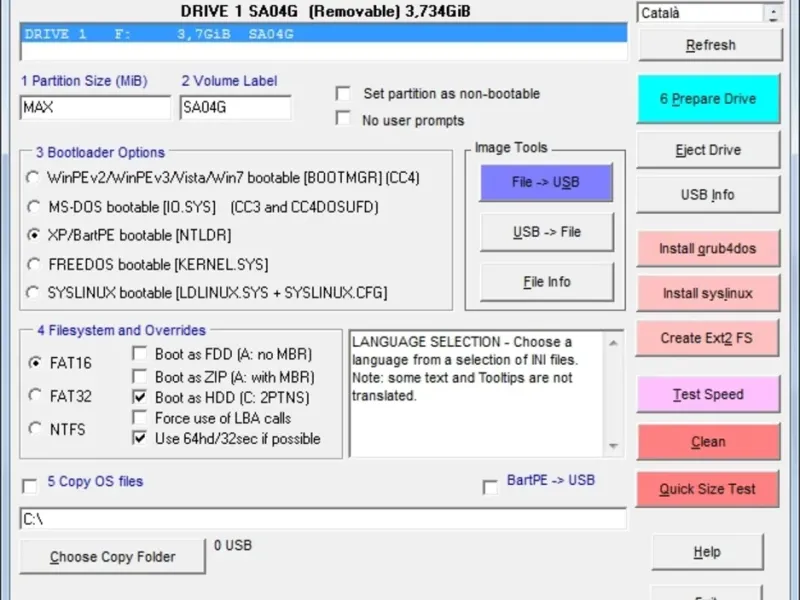Click the copy folder path field C:\
Viewport: 800px width, 600px height.
pos(323,519)
